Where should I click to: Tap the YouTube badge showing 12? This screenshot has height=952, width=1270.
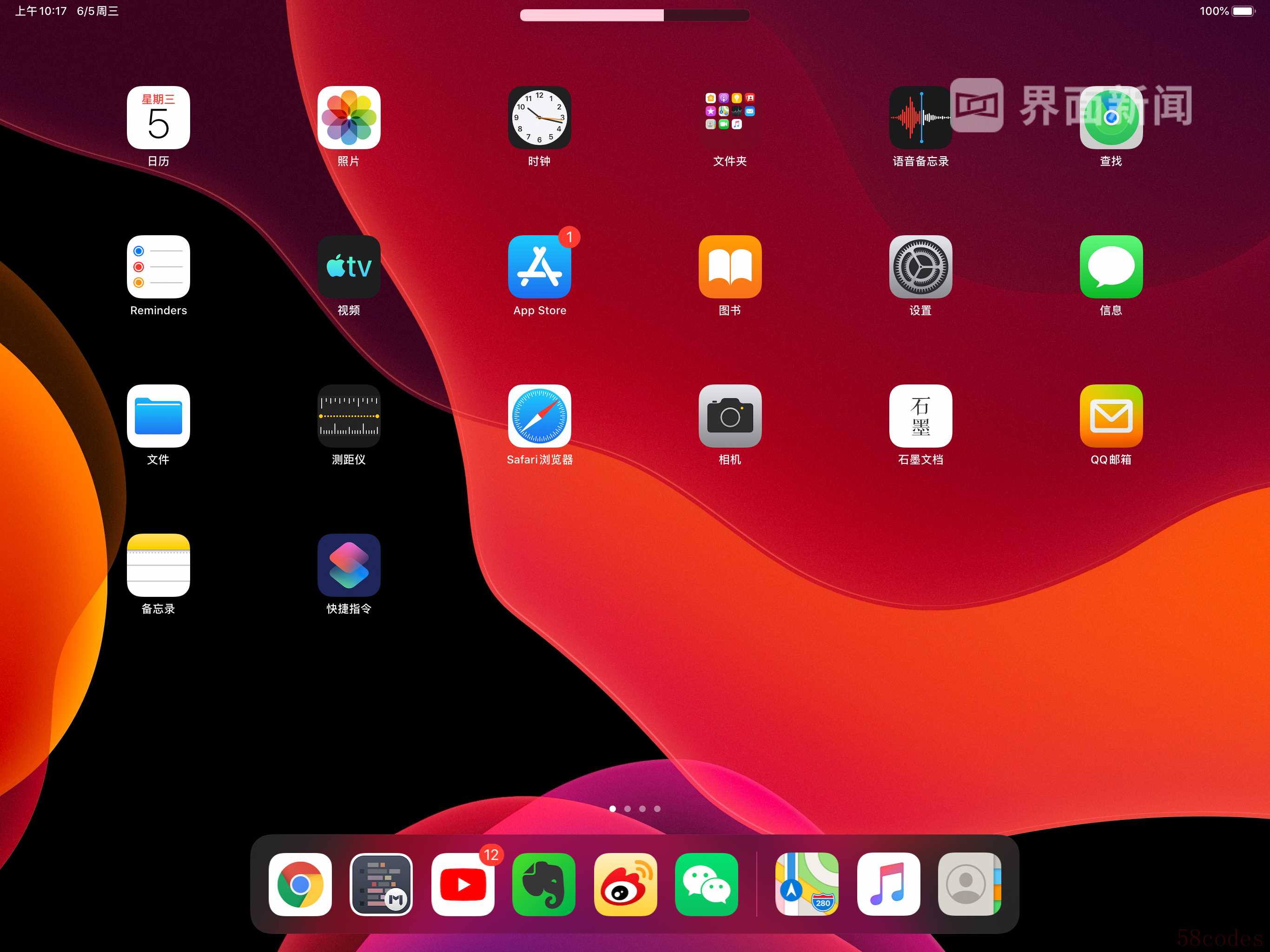[491, 855]
